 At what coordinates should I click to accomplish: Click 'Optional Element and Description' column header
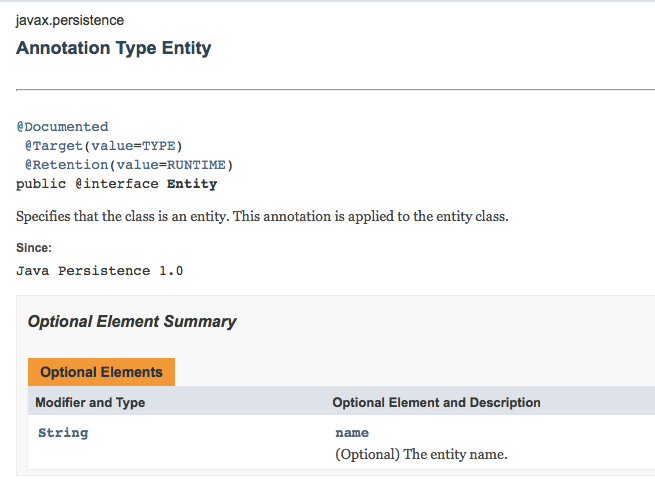click(x=436, y=403)
